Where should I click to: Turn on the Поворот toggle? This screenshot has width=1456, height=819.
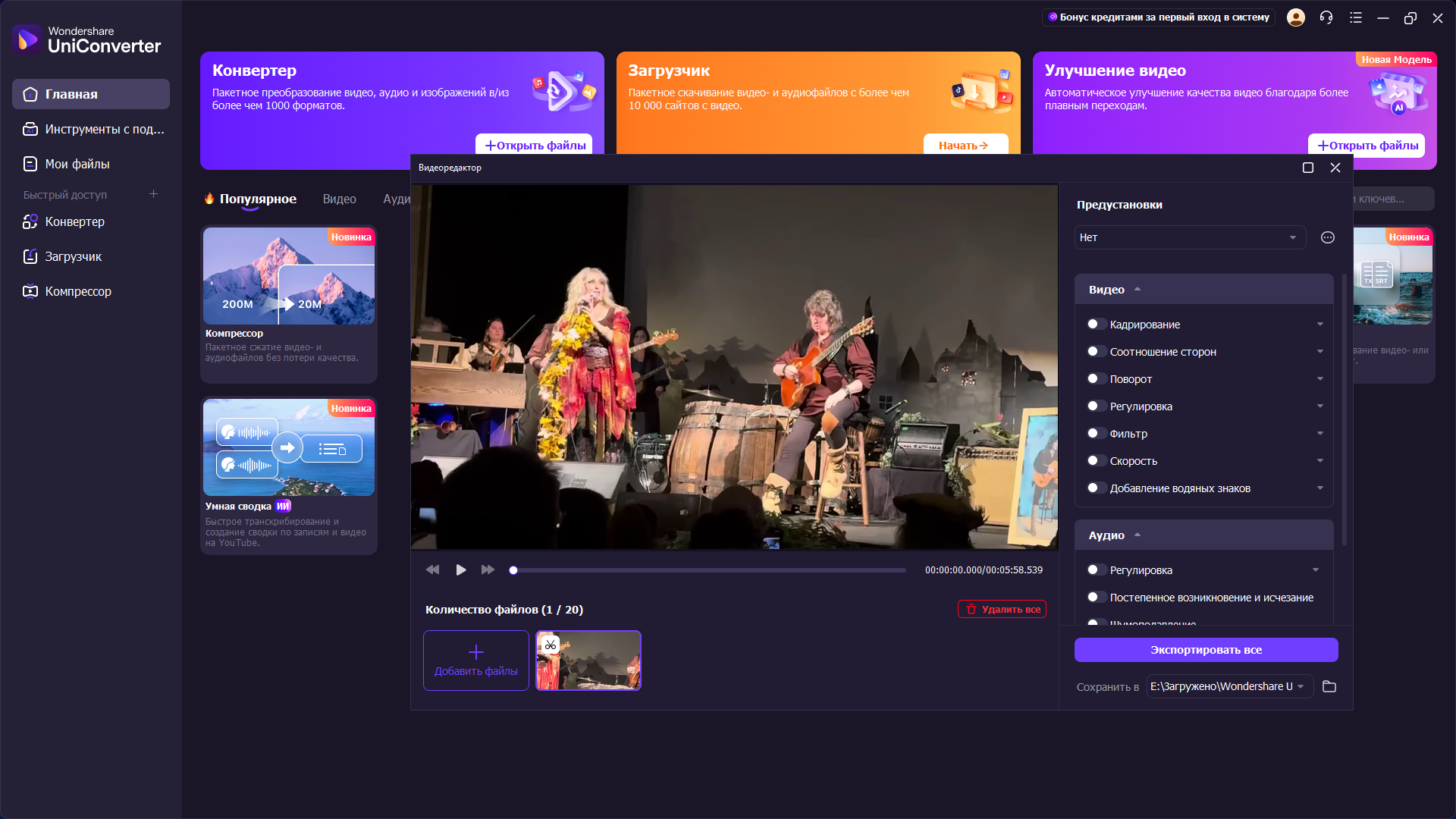click(1095, 379)
